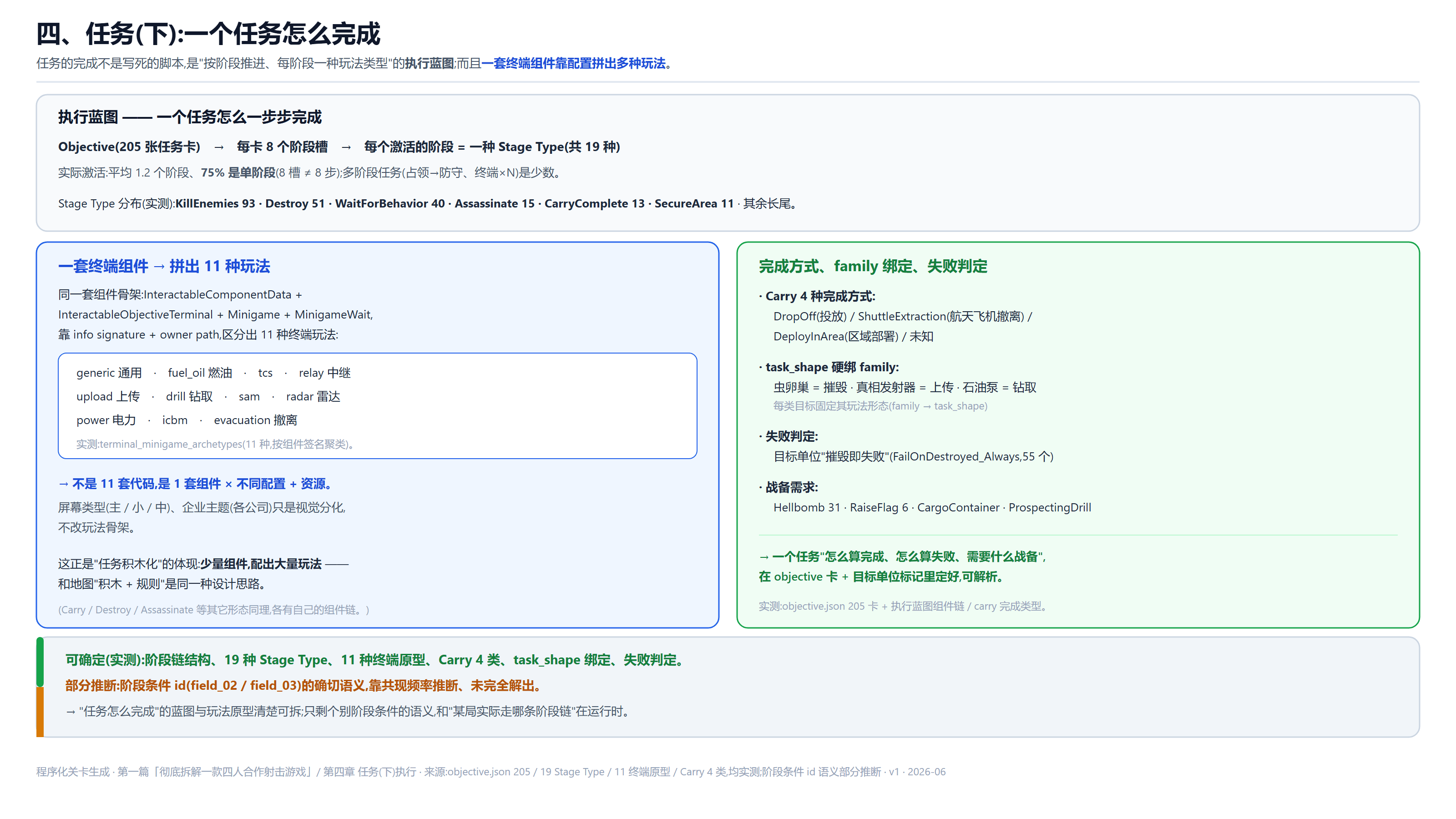Click line DropOff(投放) / ShuttleExtraction(航天飞机撤离)

903,317
